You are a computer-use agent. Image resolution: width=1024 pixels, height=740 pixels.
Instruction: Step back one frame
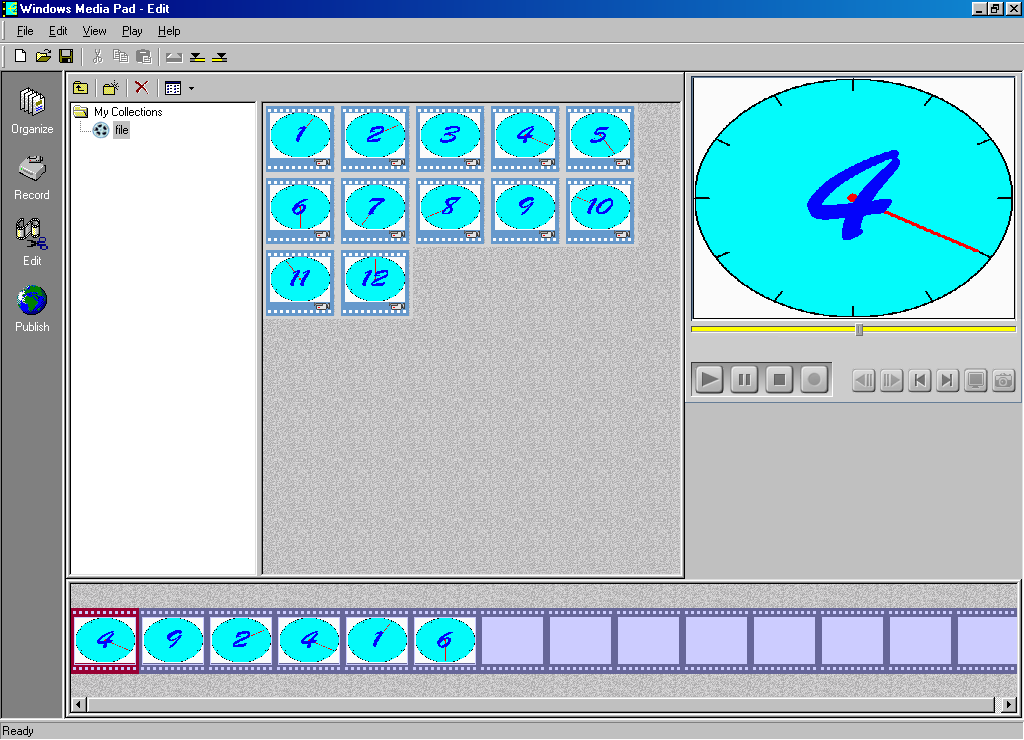tap(864, 380)
